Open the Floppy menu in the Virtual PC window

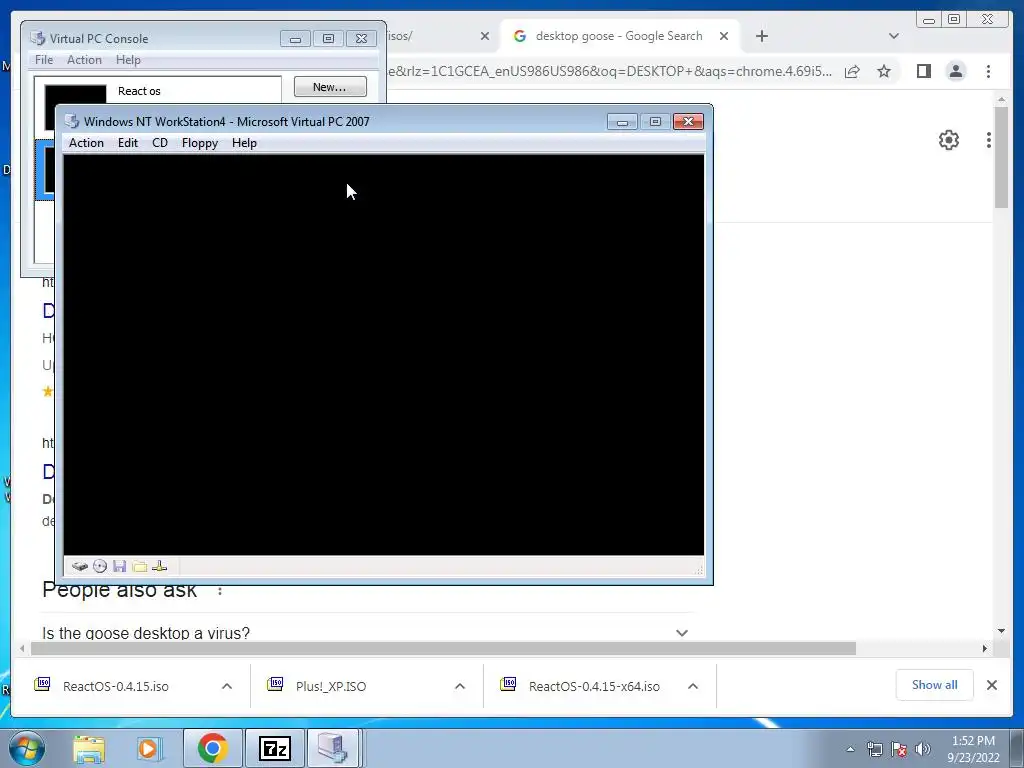coord(200,143)
